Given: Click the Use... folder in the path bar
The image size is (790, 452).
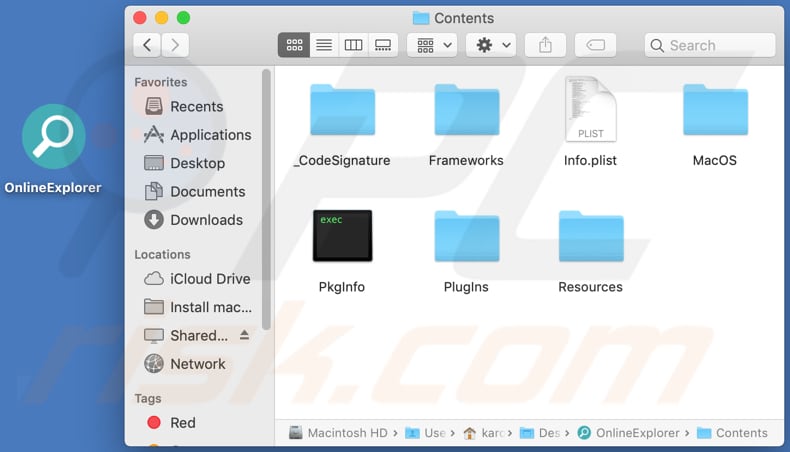Looking at the screenshot, I should click(x=425, y=433).
